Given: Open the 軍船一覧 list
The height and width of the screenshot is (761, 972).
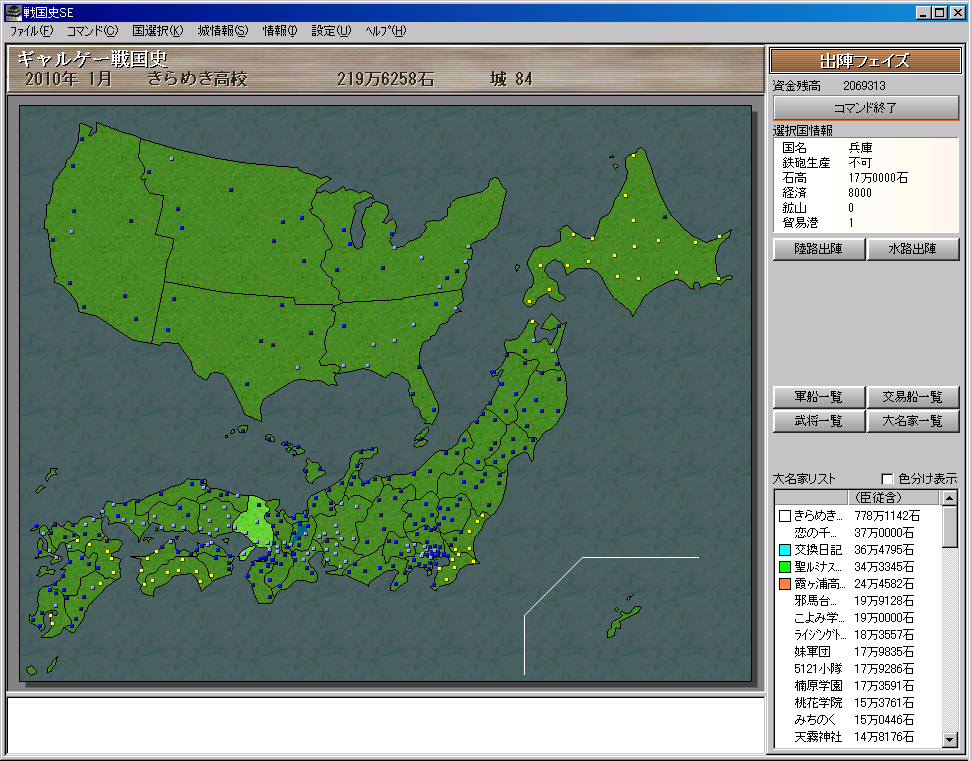Looking at the screenshot, I should coord(818,397).
